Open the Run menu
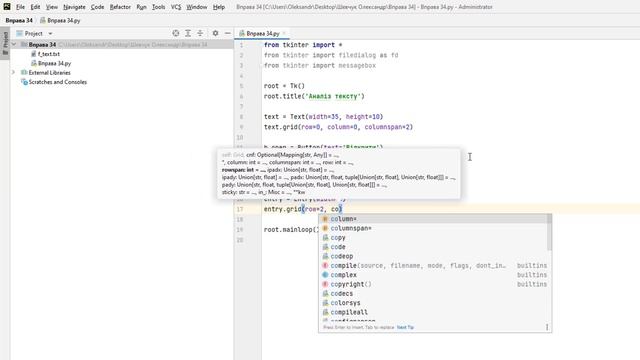Screen dimensions: 640x360 [141, 7]
